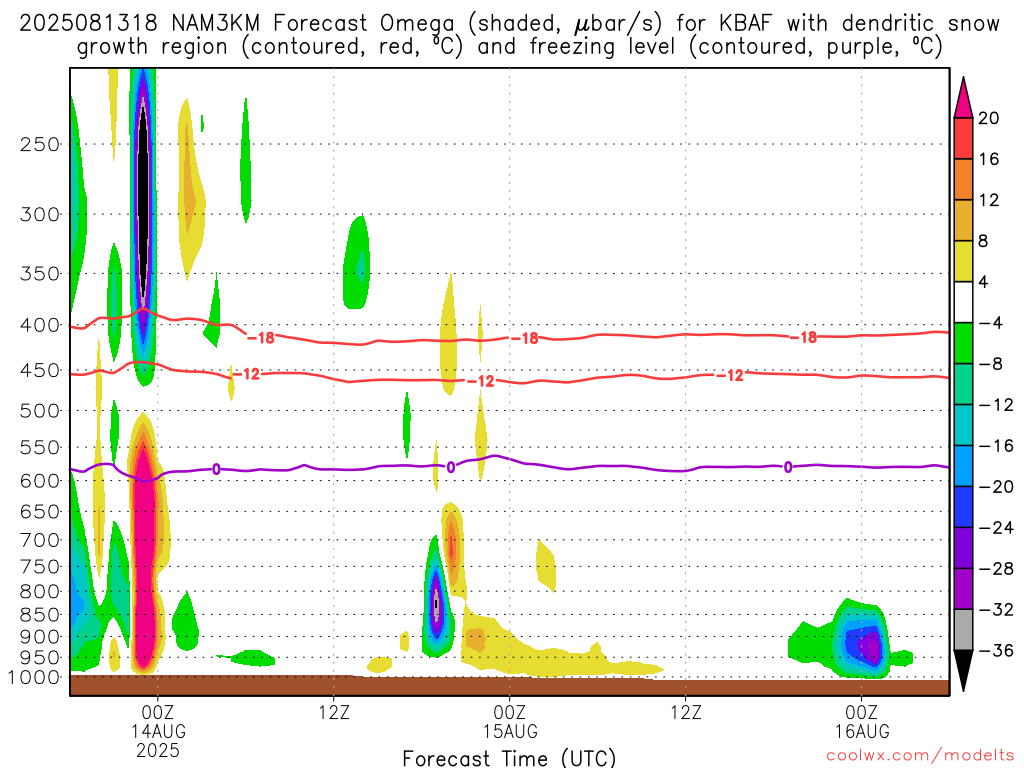The height and width of the screenshot is (768, 1024).
Task: Click the colorbar value label -36
Action: [996, 650]
